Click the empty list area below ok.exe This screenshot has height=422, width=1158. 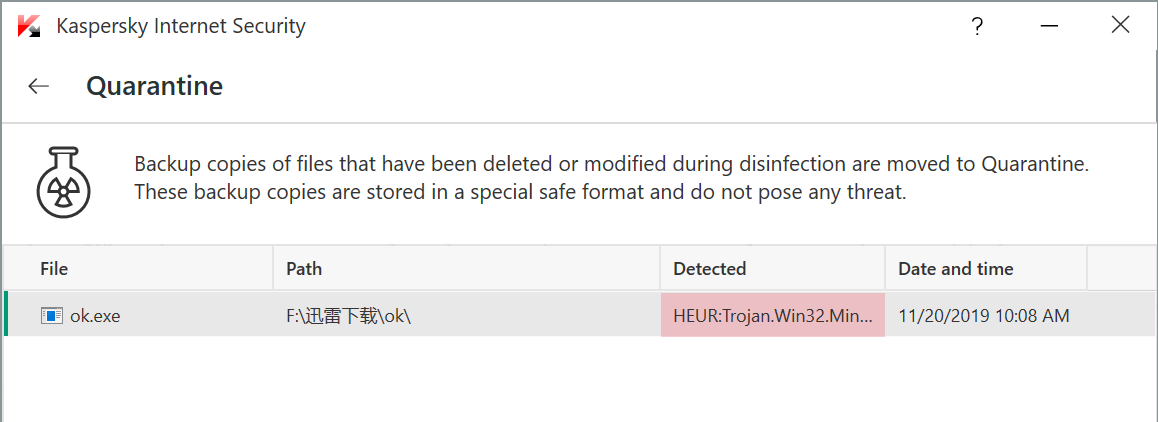pos(580,378)
